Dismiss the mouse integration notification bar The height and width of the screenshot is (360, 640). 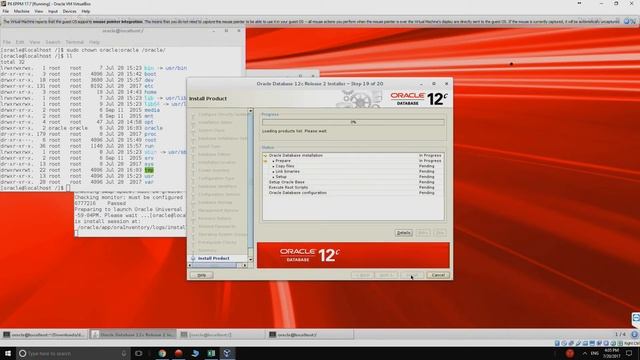[x=627, y=21]
